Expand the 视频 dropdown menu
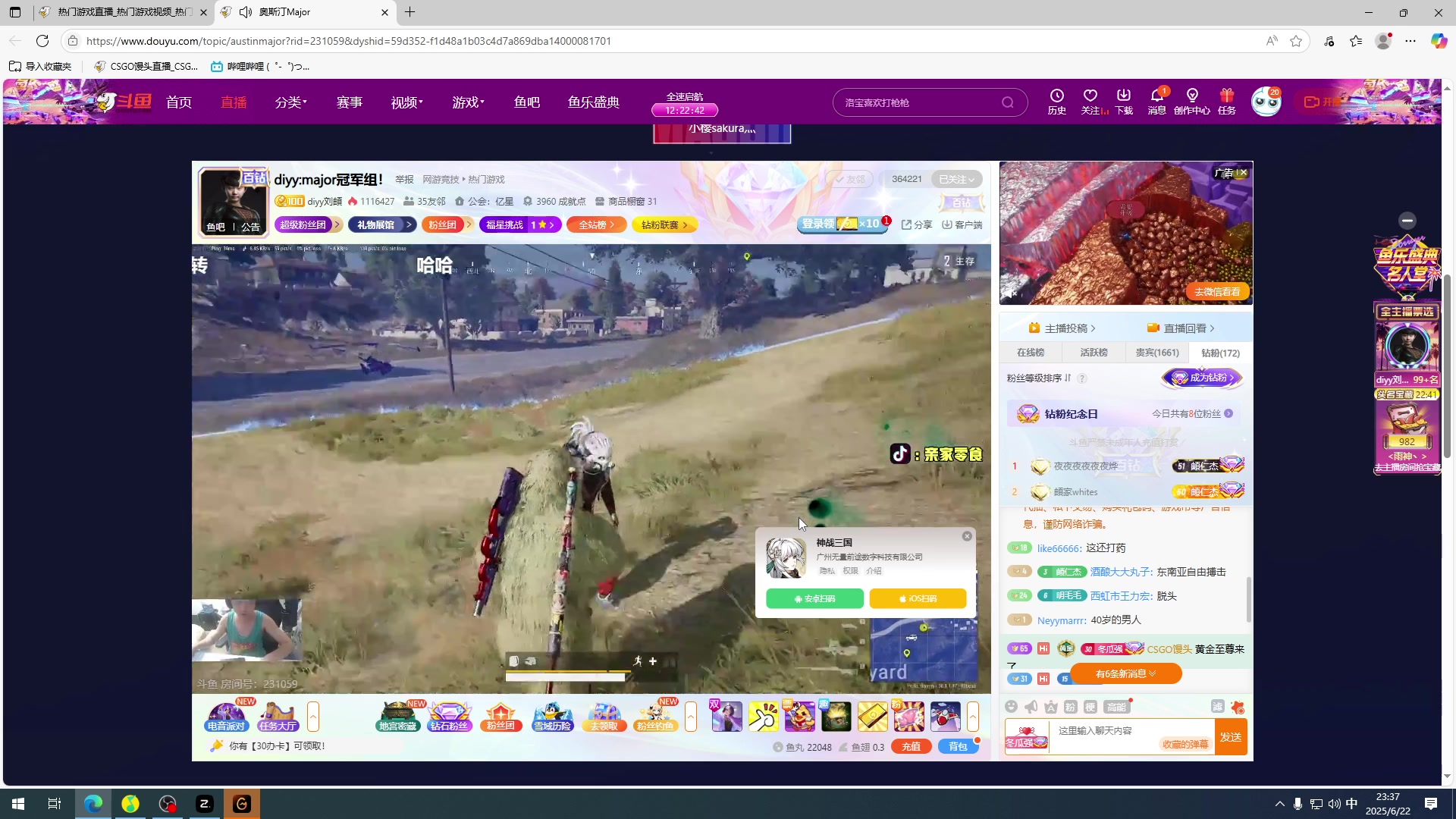The height and width of the screenshot is (819, 1456). pos(406,102)
